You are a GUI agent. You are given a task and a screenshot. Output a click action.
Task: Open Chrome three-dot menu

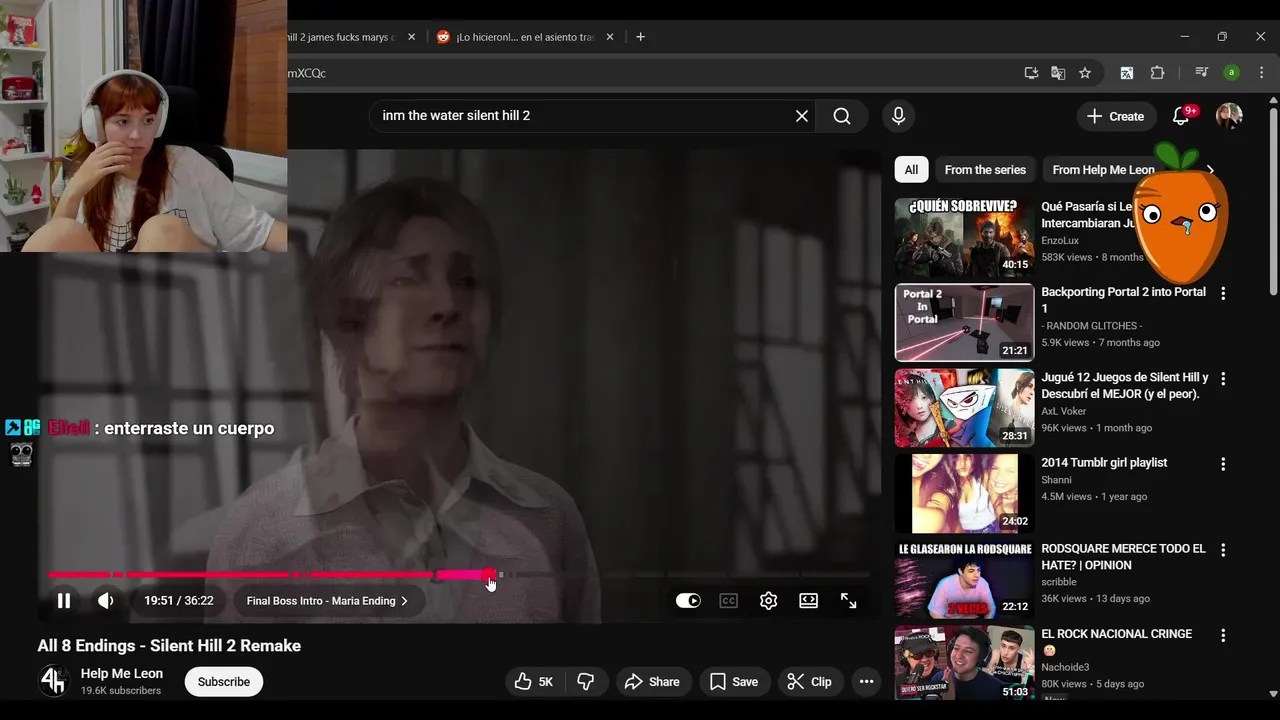point(1262,73)
